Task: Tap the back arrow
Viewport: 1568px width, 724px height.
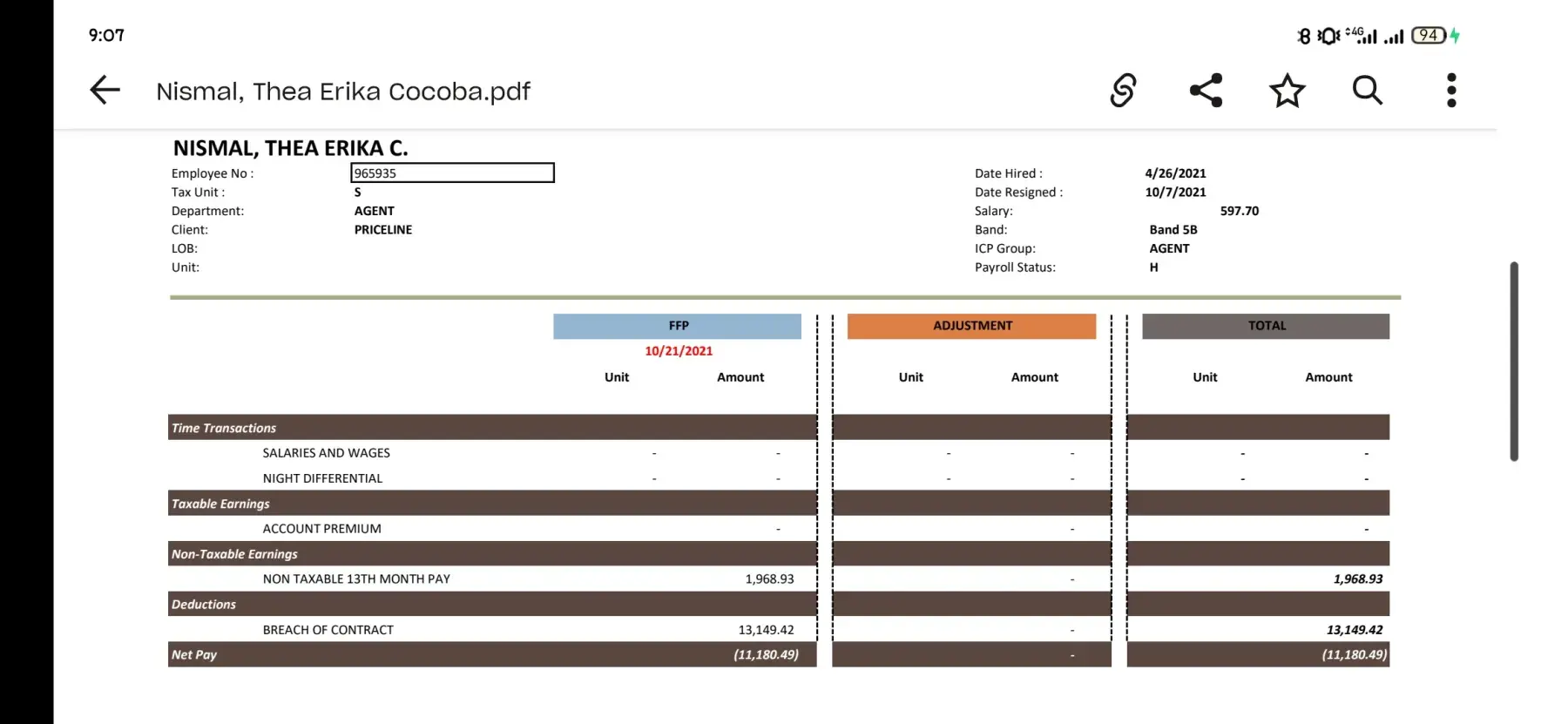Action: [105, 90]
